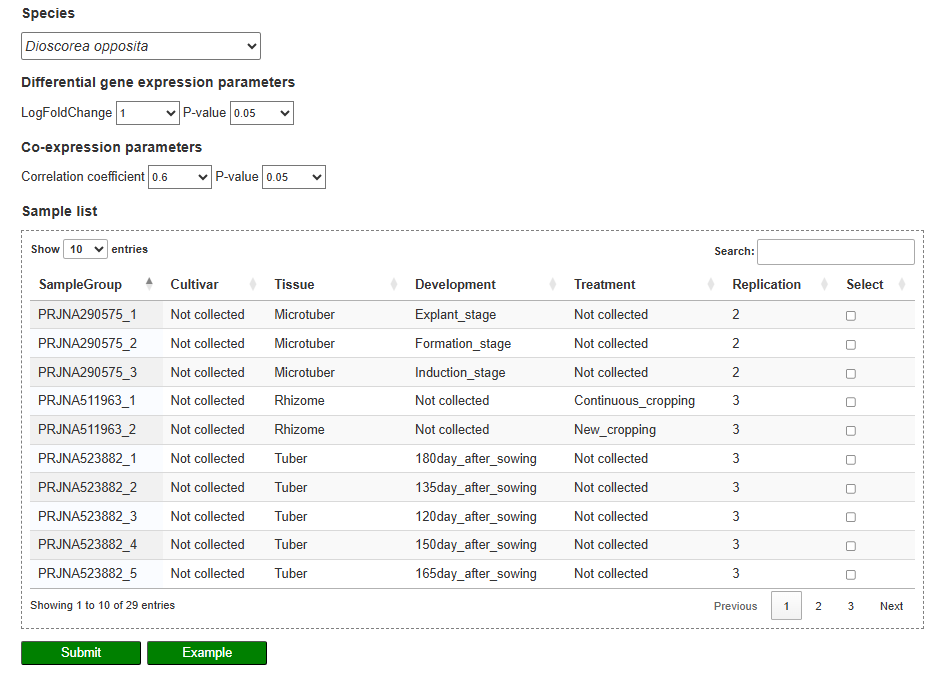Image resolution: width=948 pixels, height=675 pixels.
Task: Sort table by Replication column
Action: tap(766, 285)
